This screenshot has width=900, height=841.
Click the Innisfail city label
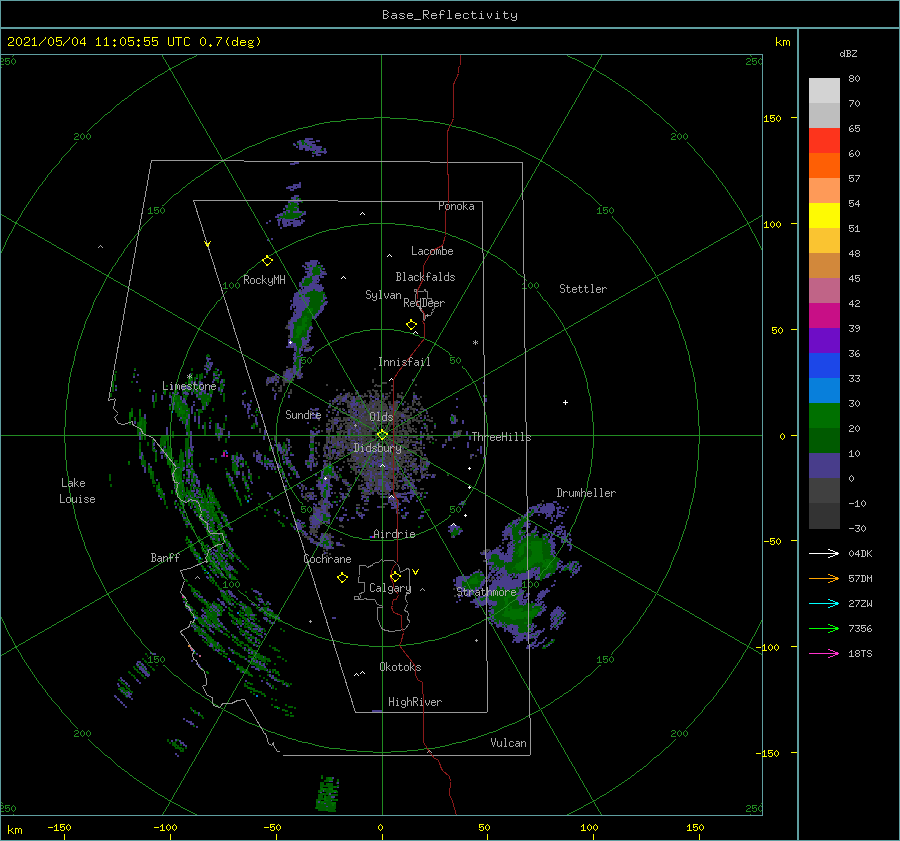404,362
